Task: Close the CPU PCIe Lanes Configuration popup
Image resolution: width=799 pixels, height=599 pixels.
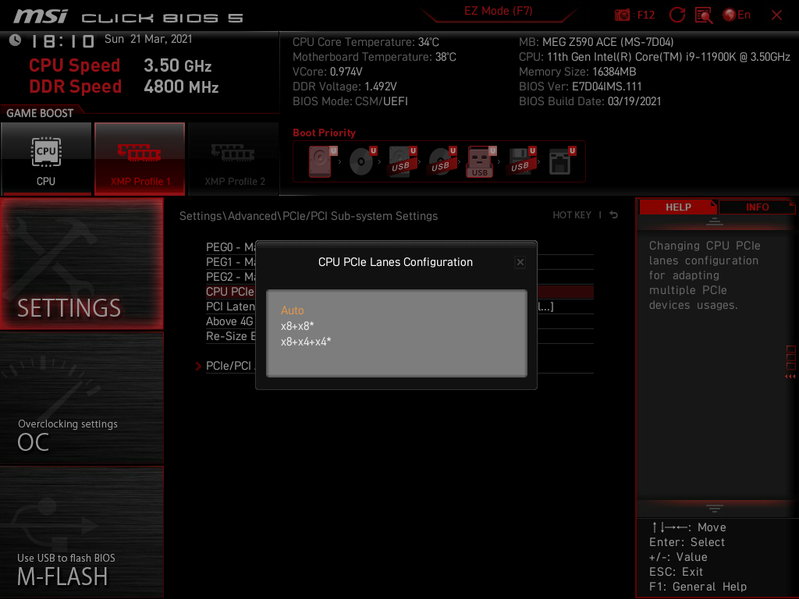Action: click(x=520, y=262)
